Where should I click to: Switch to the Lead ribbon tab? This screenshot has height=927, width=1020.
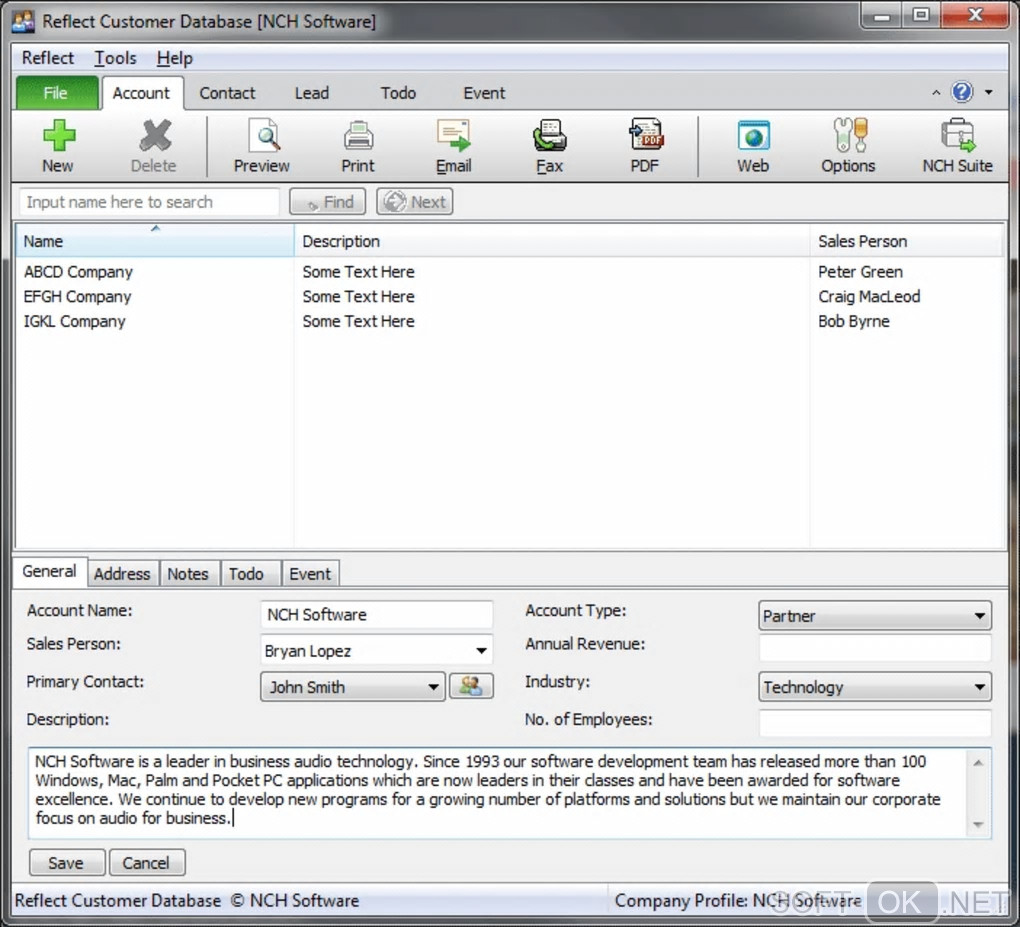tap(312, 93)
